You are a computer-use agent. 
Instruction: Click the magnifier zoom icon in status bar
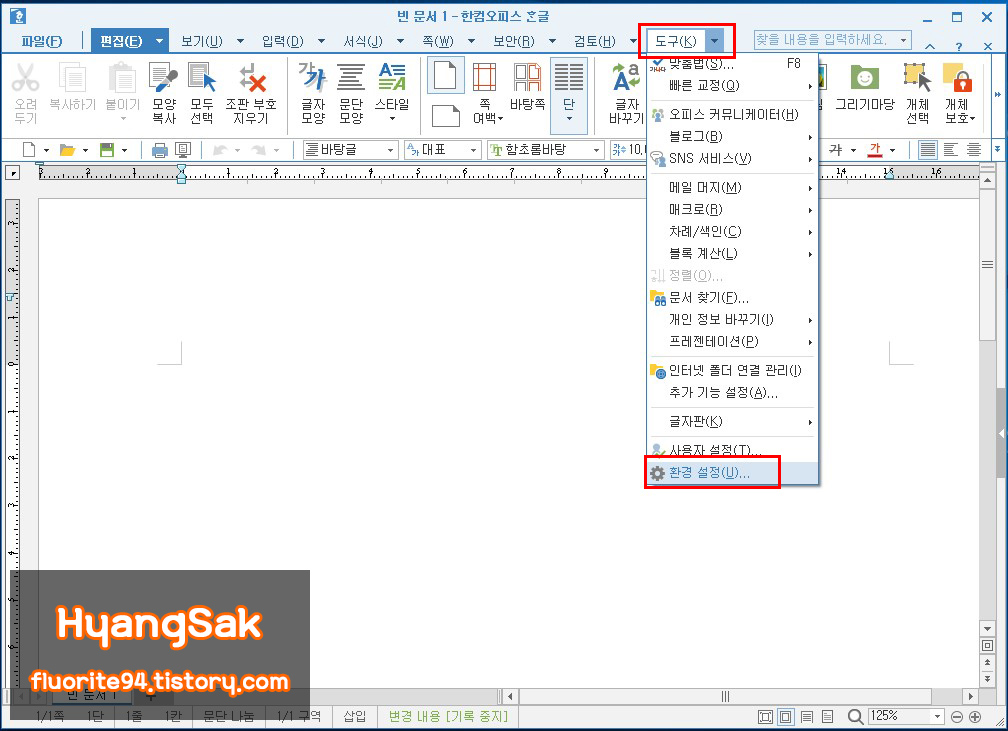coord(855,716)
